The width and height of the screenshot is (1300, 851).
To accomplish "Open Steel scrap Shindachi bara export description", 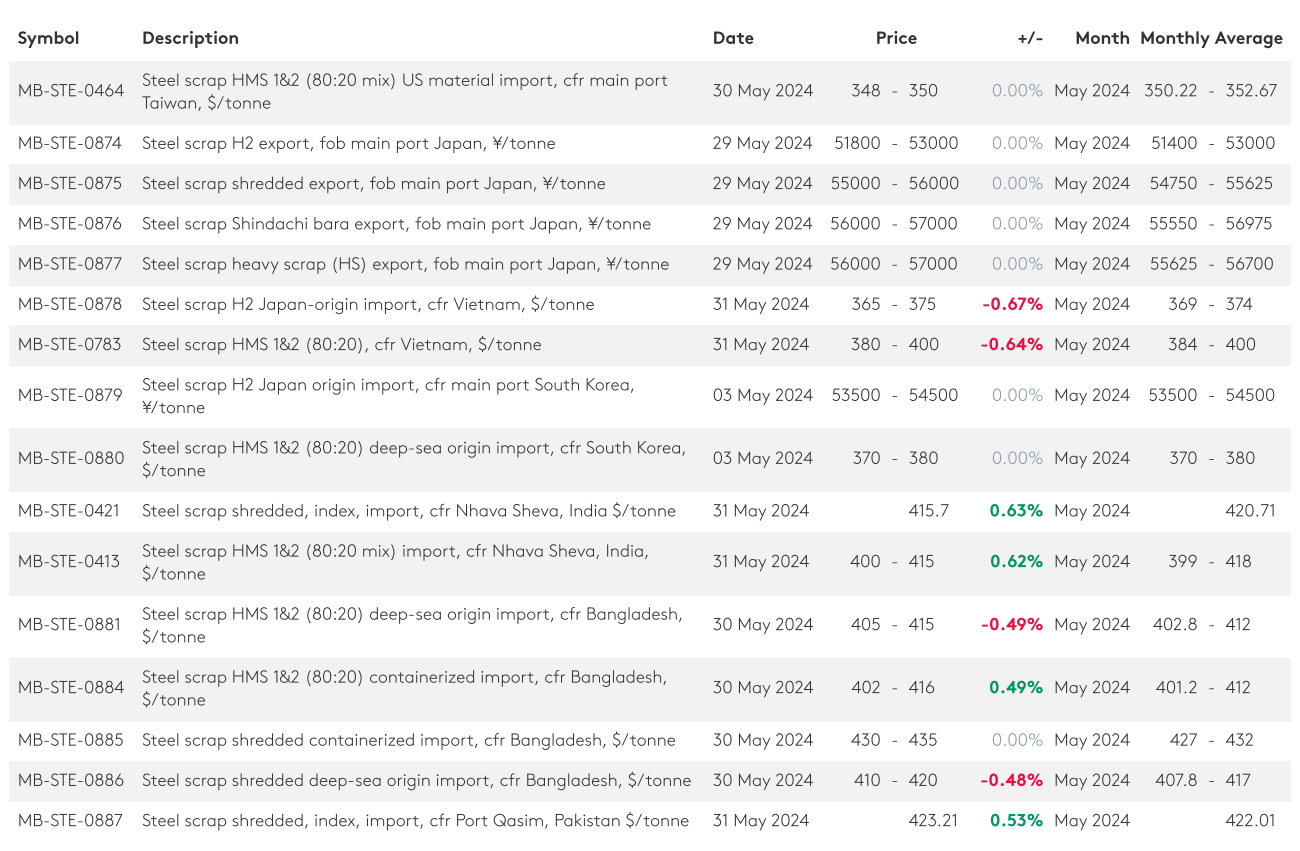I will click(396, 224).
